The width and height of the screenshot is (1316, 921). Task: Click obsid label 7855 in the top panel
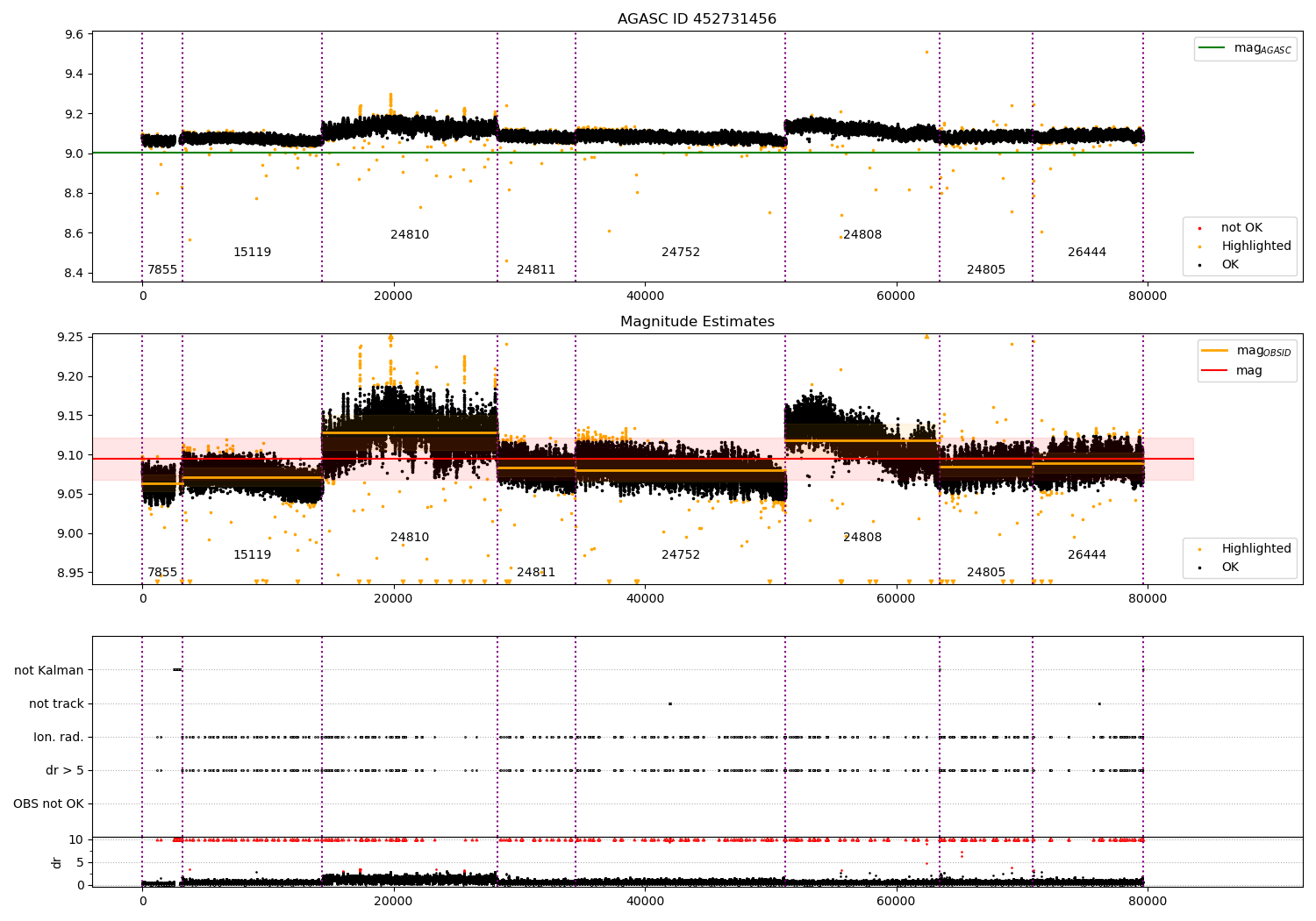point(162,270)
